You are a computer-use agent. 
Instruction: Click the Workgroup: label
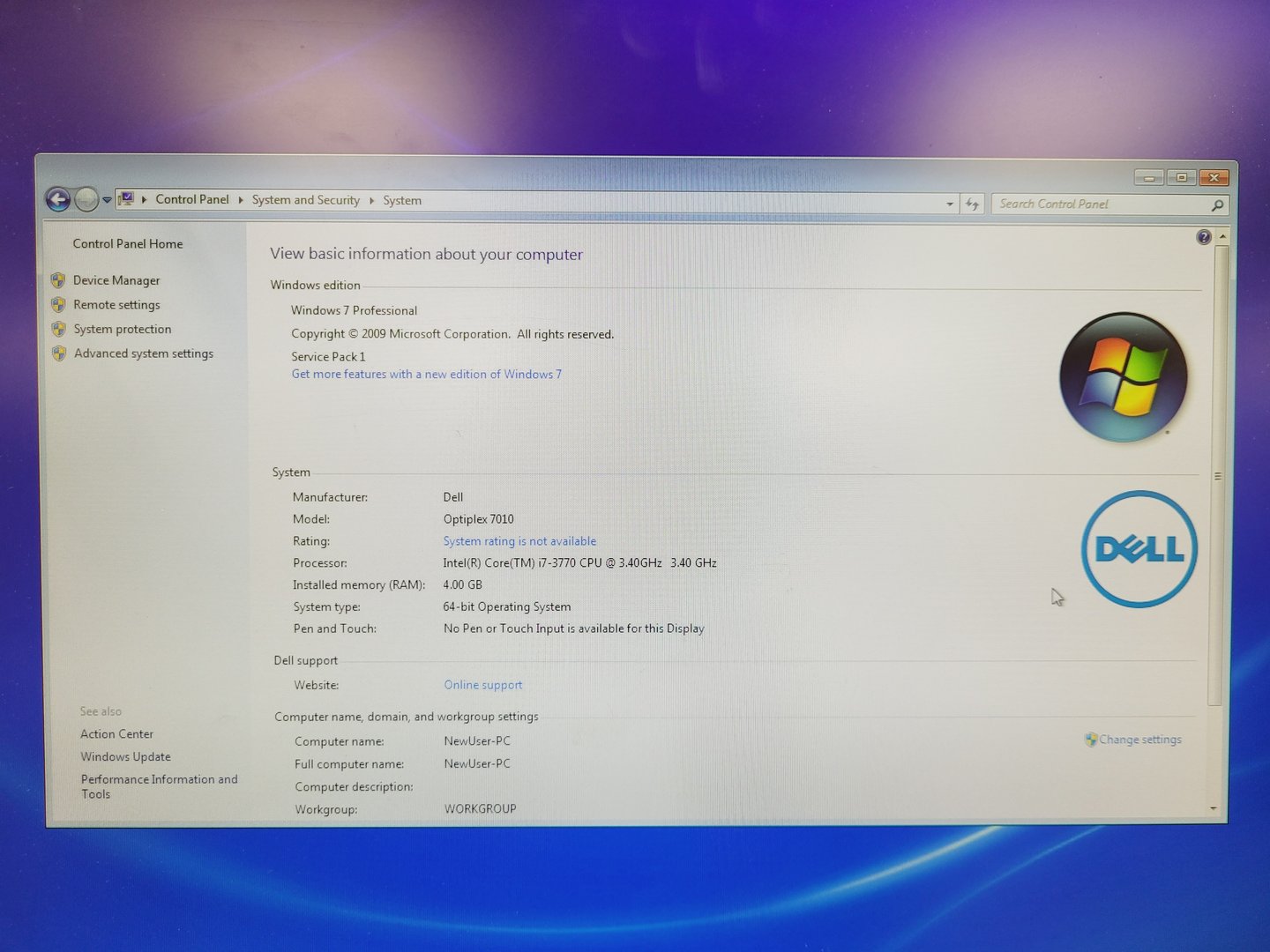tap(326, 809)
